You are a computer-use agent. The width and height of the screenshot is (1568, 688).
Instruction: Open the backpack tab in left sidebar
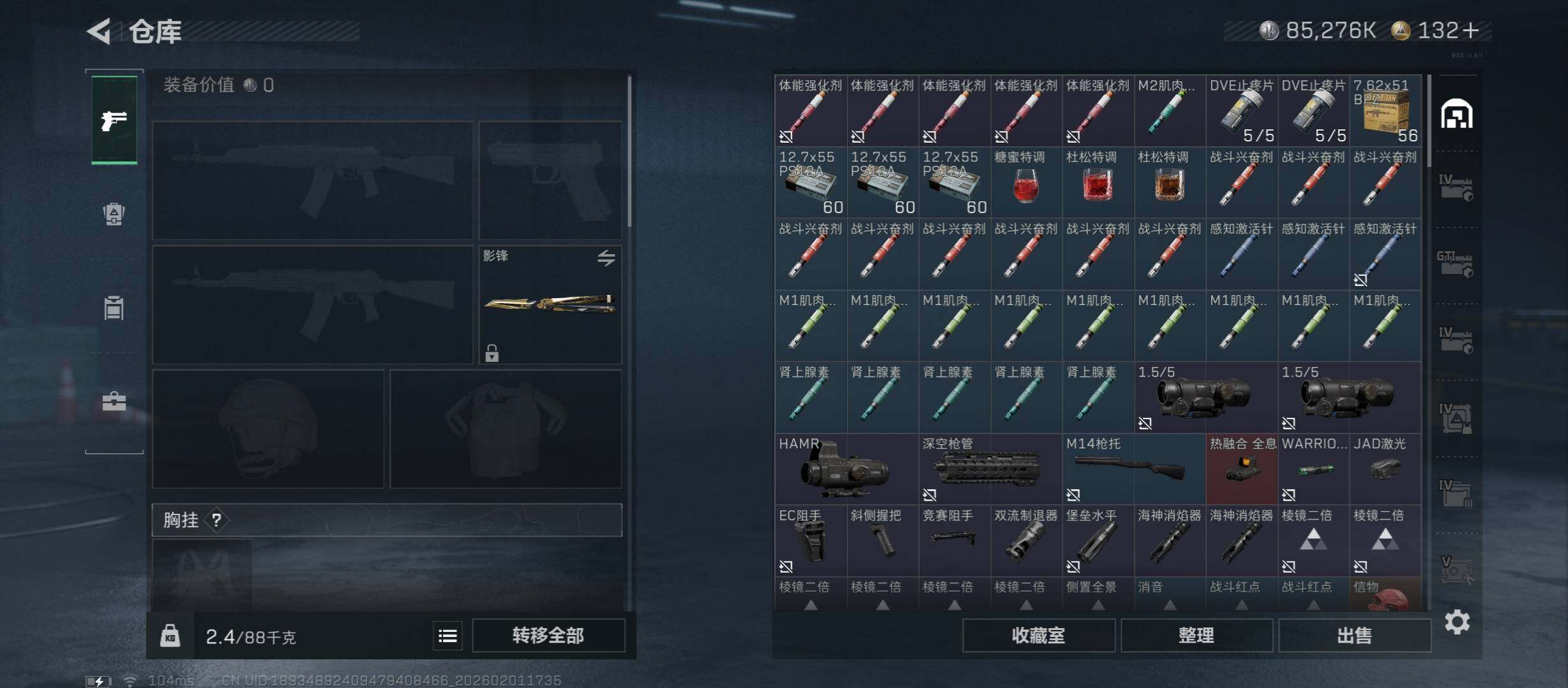pyautogui.click(x=114, y=214)
